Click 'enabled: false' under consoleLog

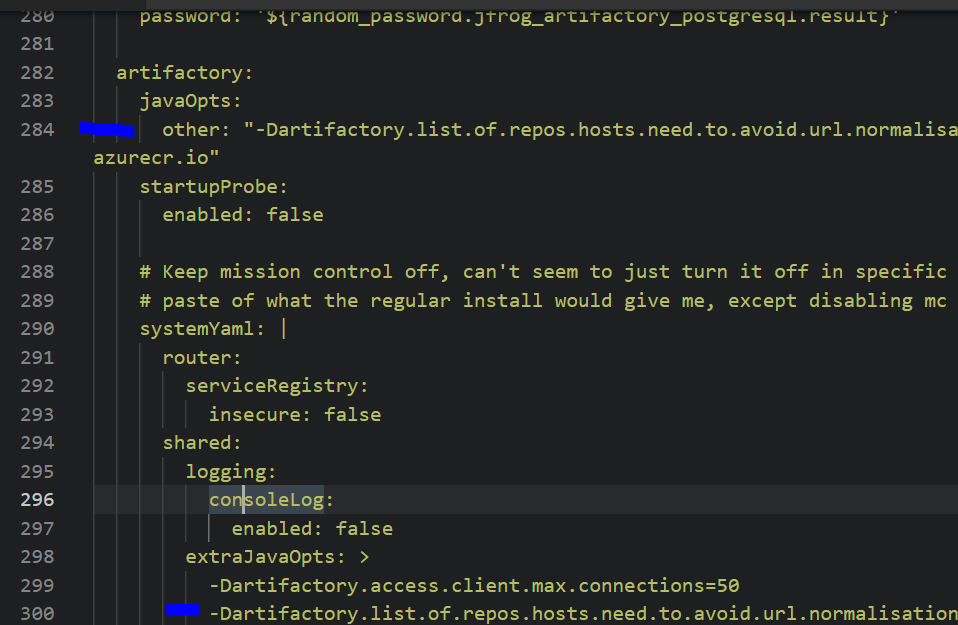click(312, 528)
